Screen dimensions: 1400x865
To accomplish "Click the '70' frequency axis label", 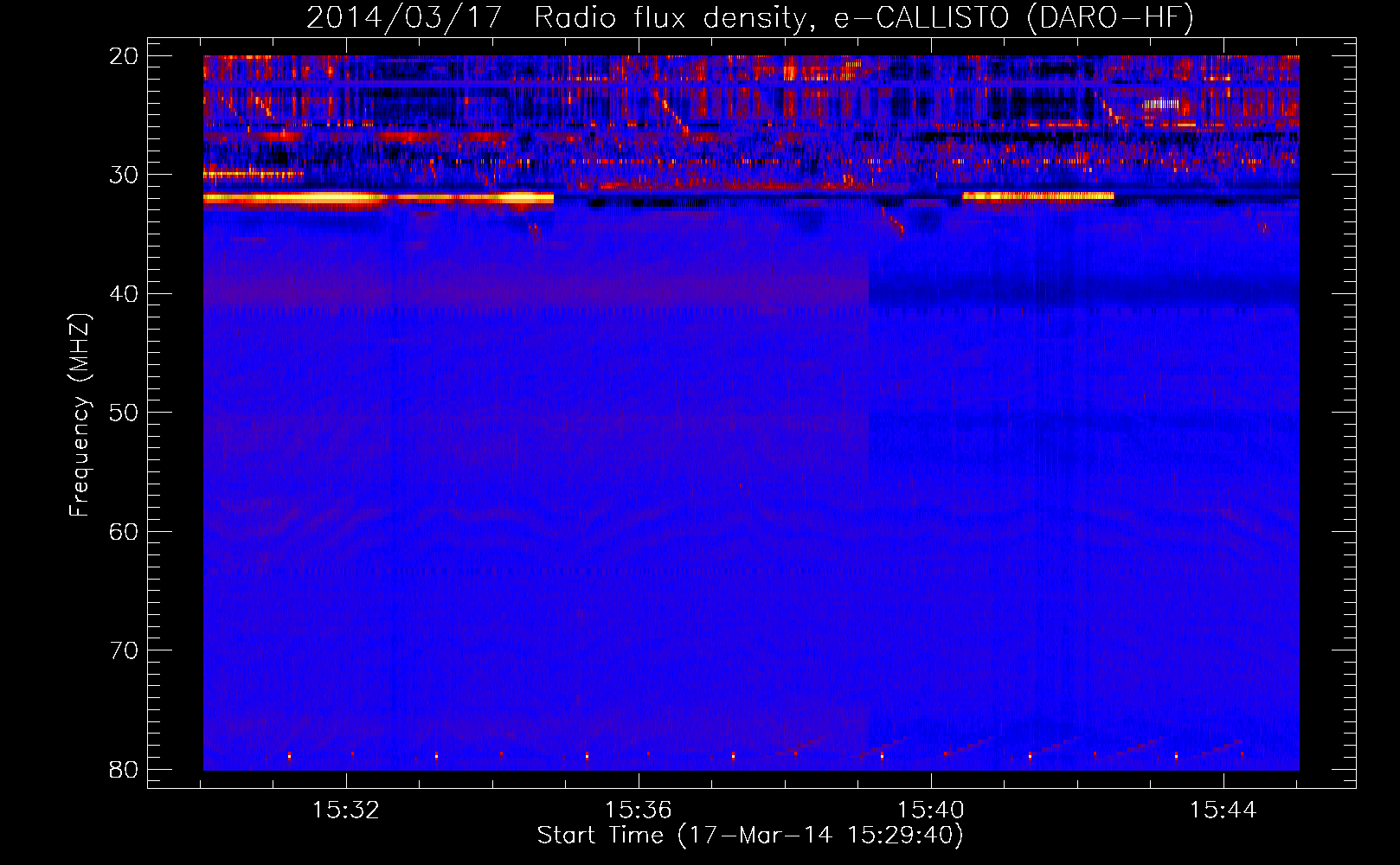I will 124,650.
